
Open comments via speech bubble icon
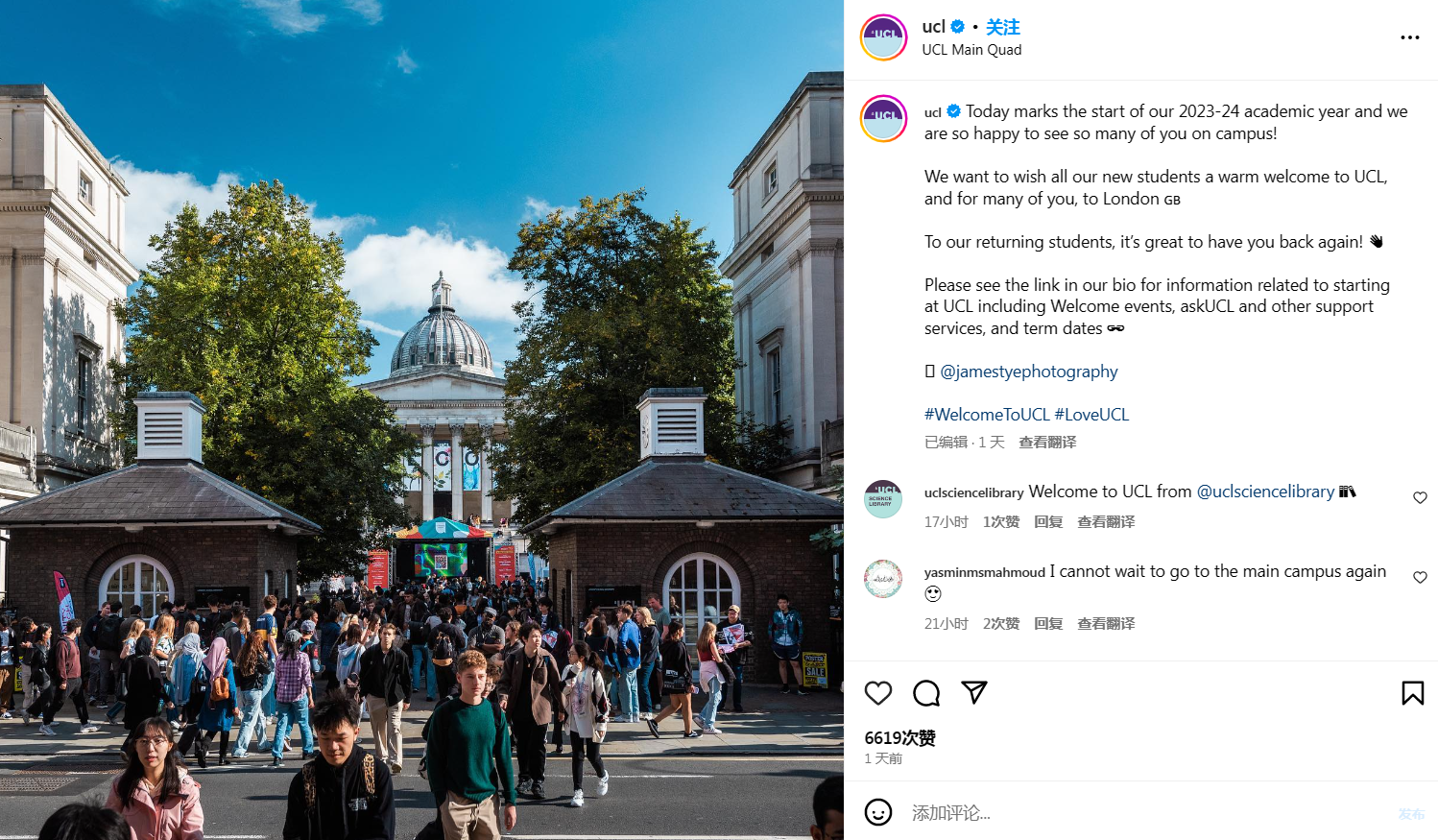pyautogui.click(x=926, y=693)
